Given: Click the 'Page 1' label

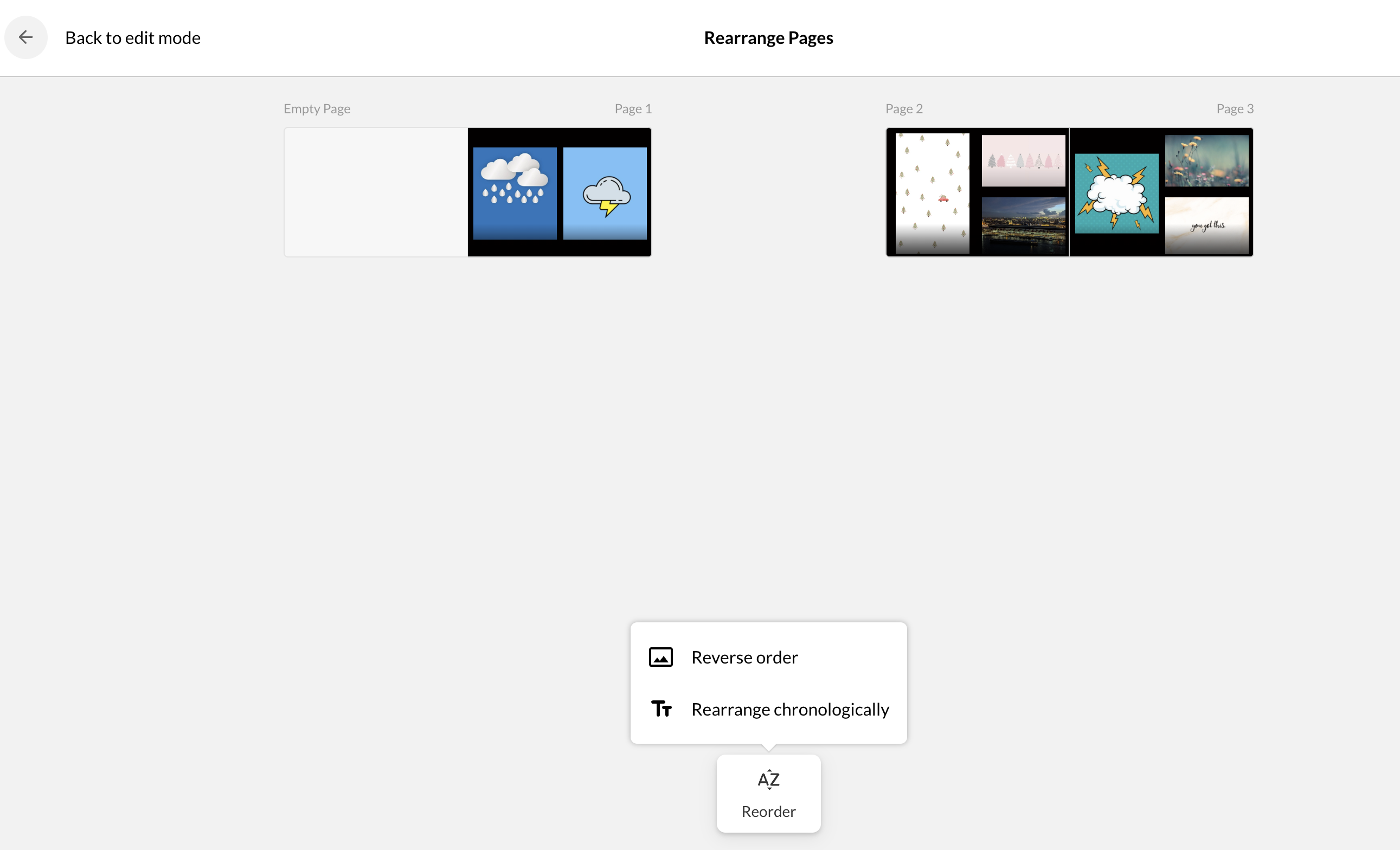Looking at the screenshot, I should tap(633, 108).
